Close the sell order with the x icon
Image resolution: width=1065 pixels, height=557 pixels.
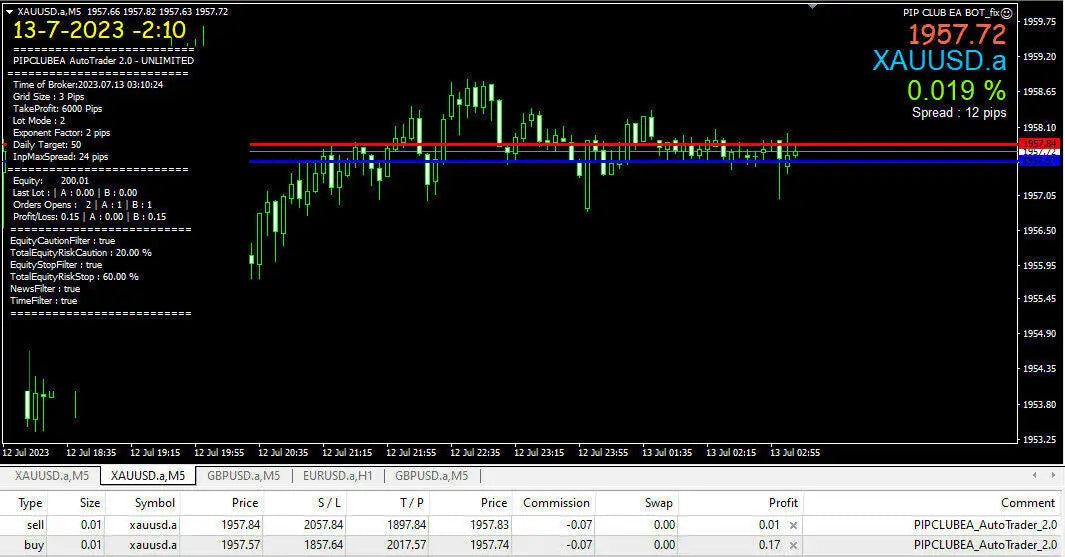point(793,525)
